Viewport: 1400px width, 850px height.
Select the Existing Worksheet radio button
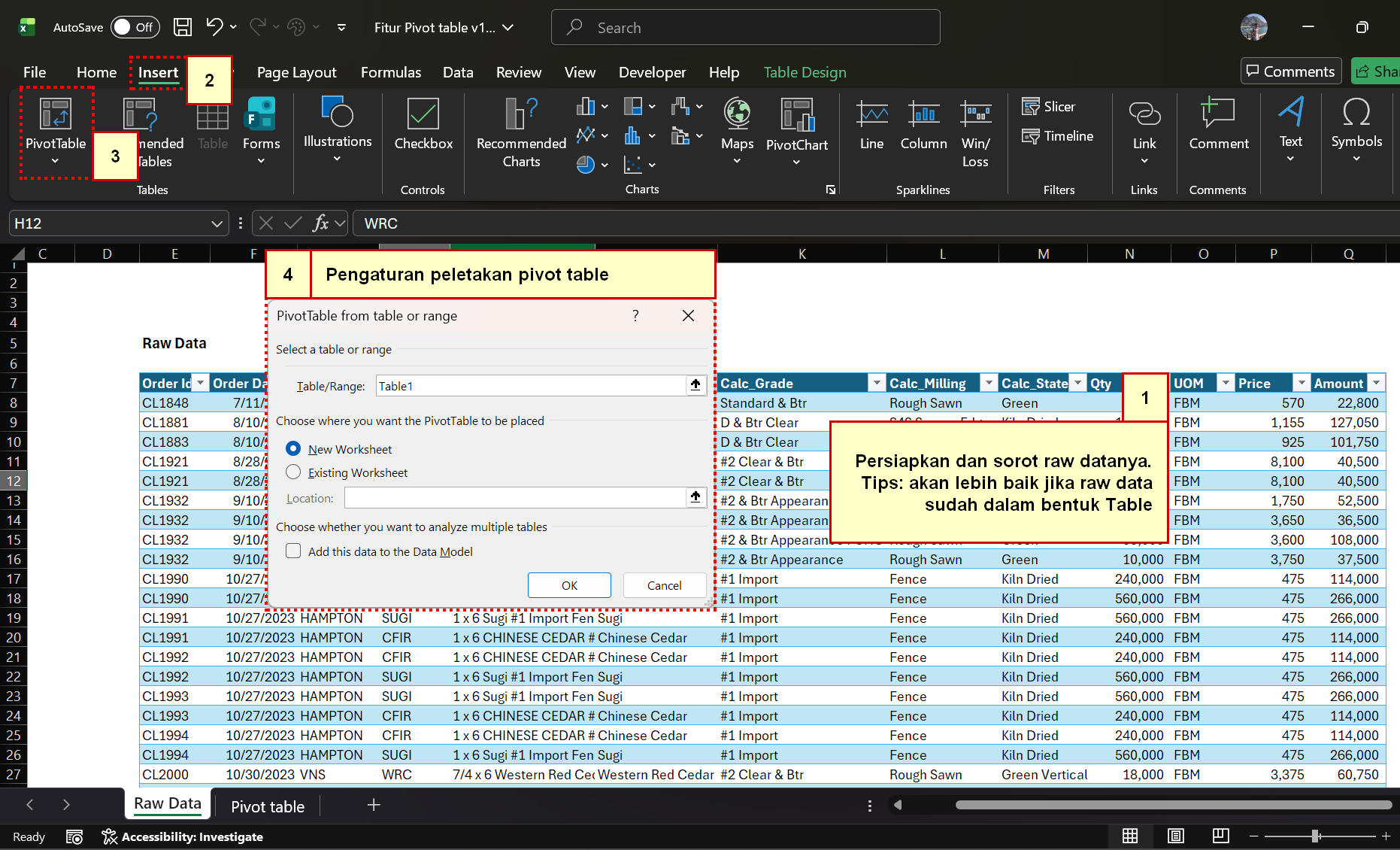click(293, 472)
